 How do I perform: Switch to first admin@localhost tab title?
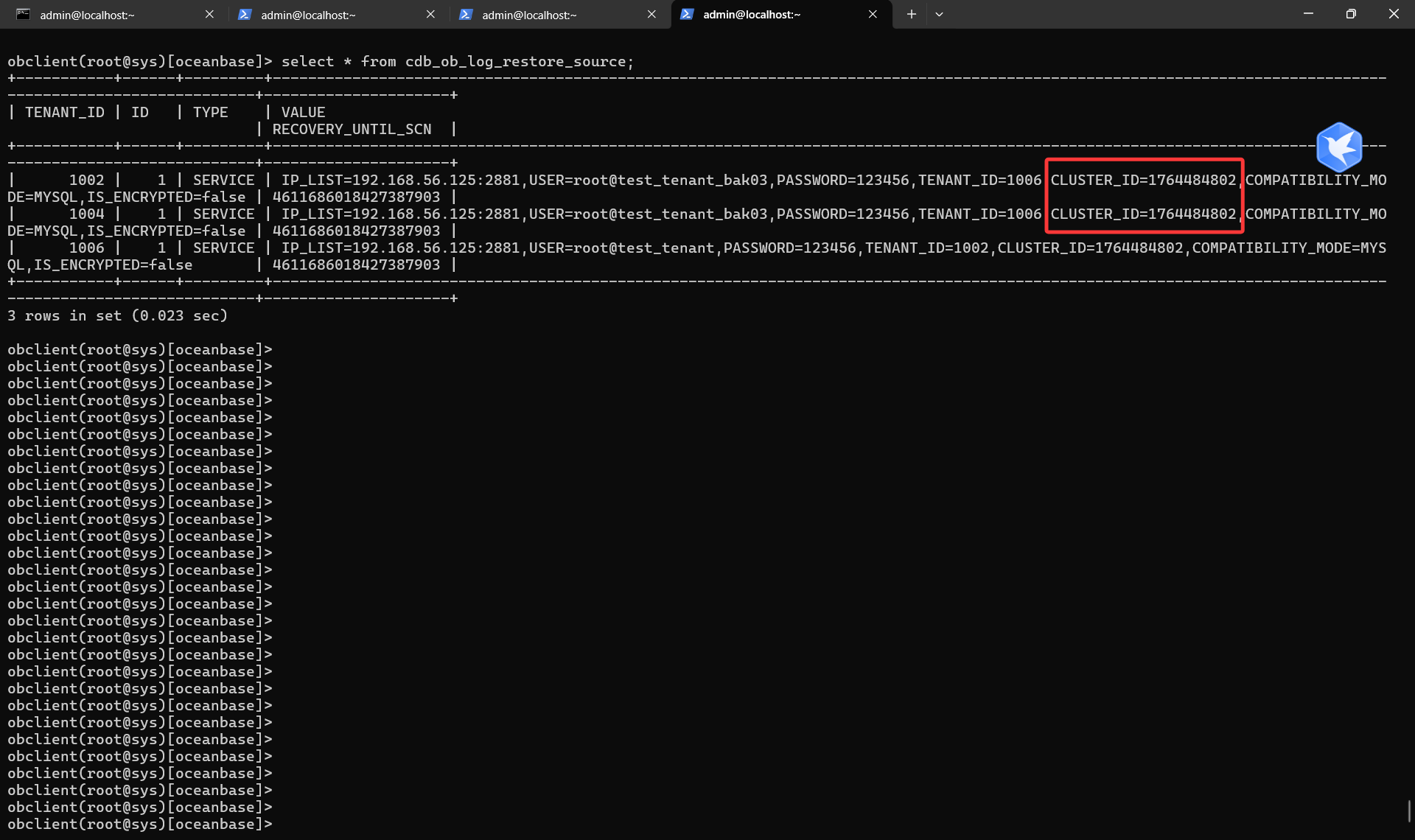87,15
